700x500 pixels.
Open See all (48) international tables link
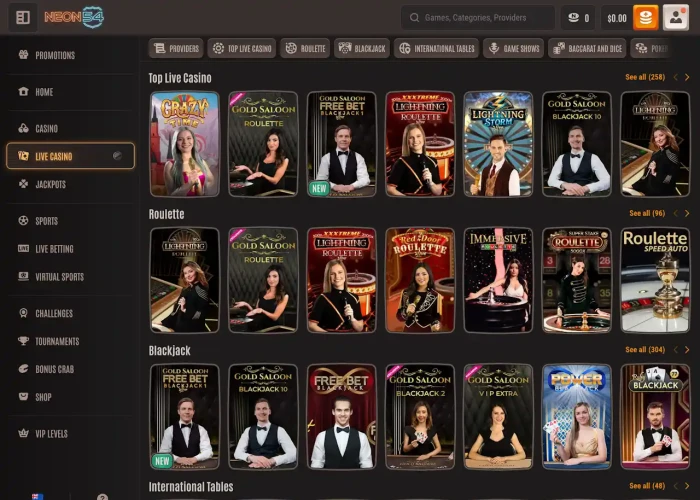coord(647,486)
